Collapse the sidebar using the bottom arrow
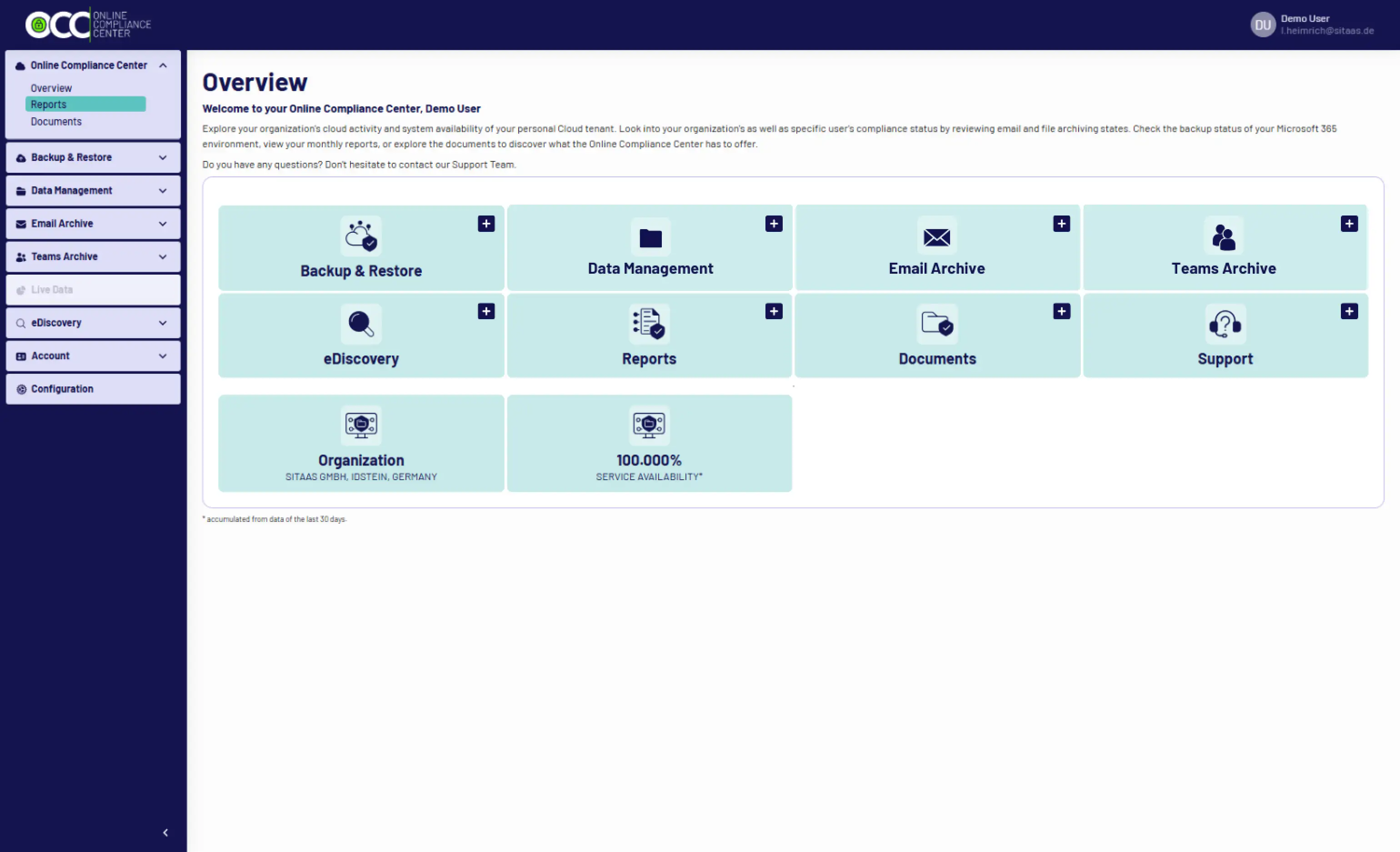 point(165,832)
